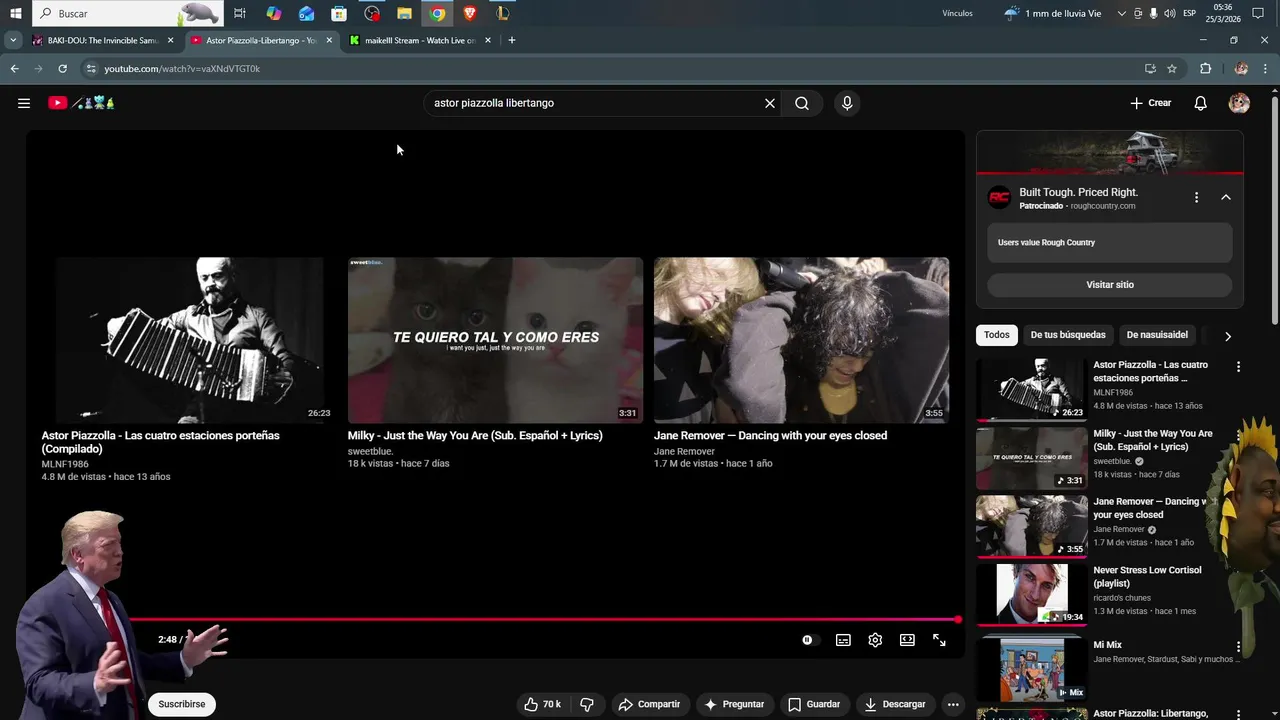Collapse the Rough Country ad panel chevron

[x=1226, y=197]
